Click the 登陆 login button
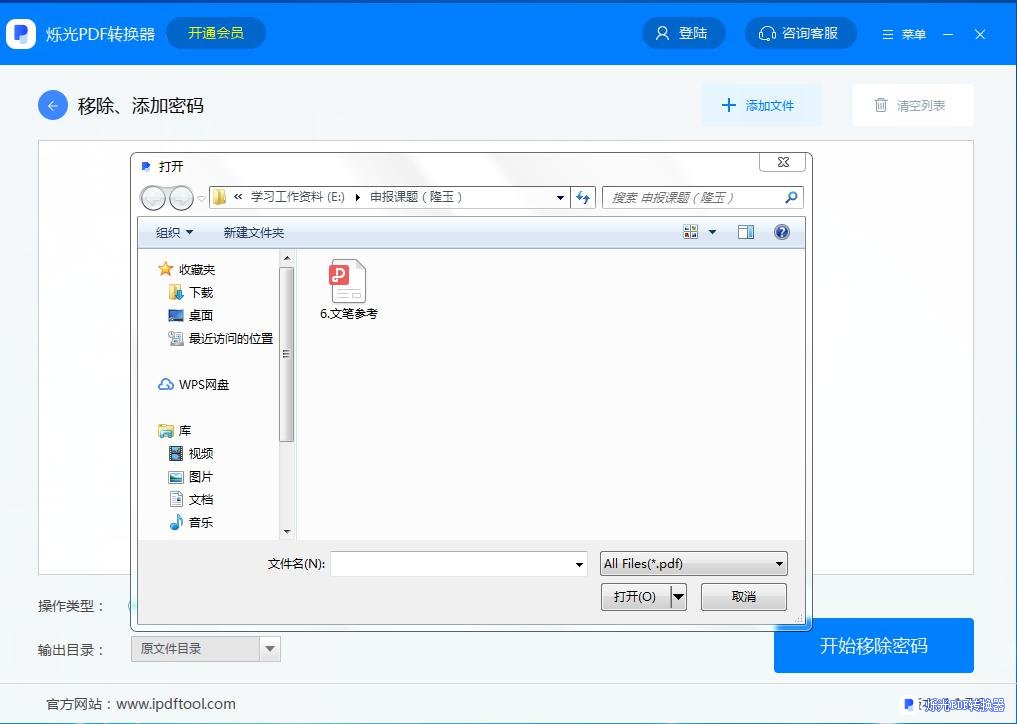The height and width of the screenshot is (724, 1017). click(x=682, y=33)
